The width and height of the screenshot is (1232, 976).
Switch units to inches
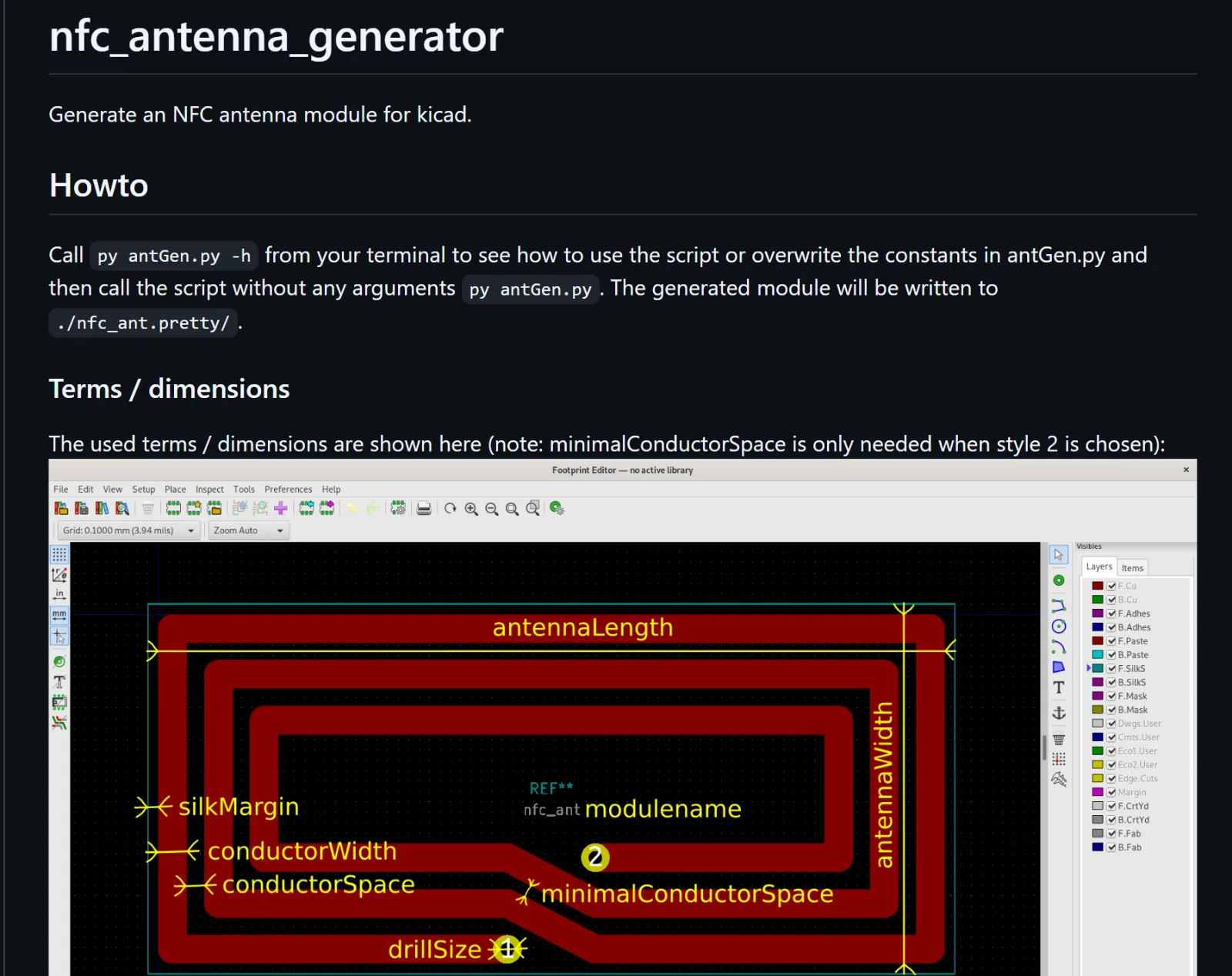click(59, 595)
